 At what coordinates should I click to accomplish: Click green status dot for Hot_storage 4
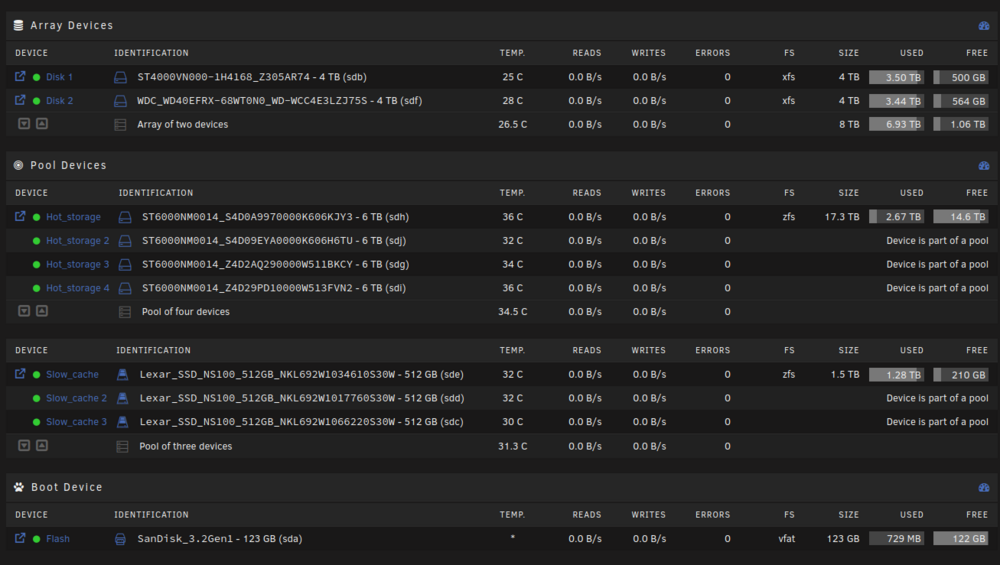point(36,288)
